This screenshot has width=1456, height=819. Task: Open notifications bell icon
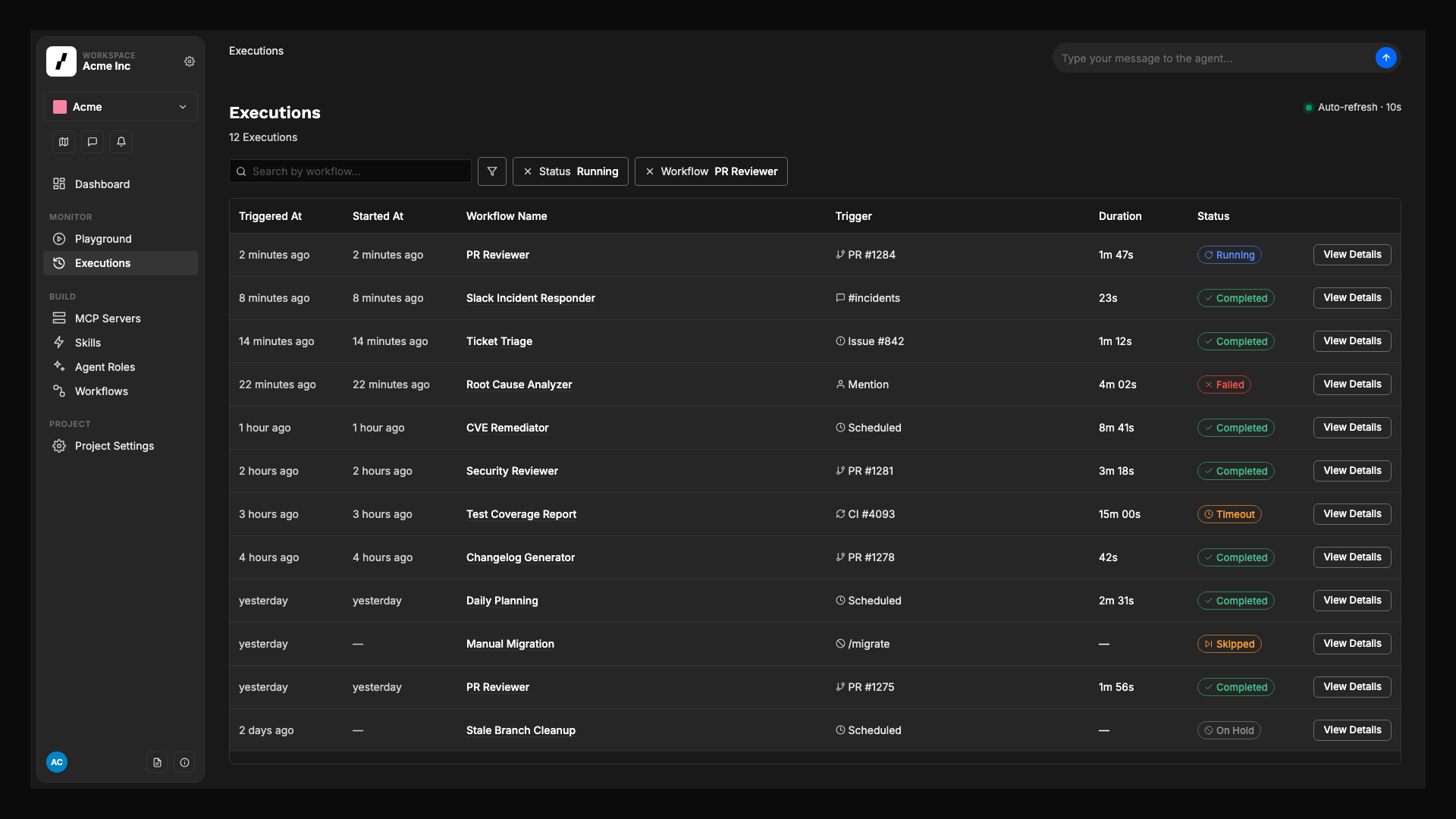[x=121, y=142]
